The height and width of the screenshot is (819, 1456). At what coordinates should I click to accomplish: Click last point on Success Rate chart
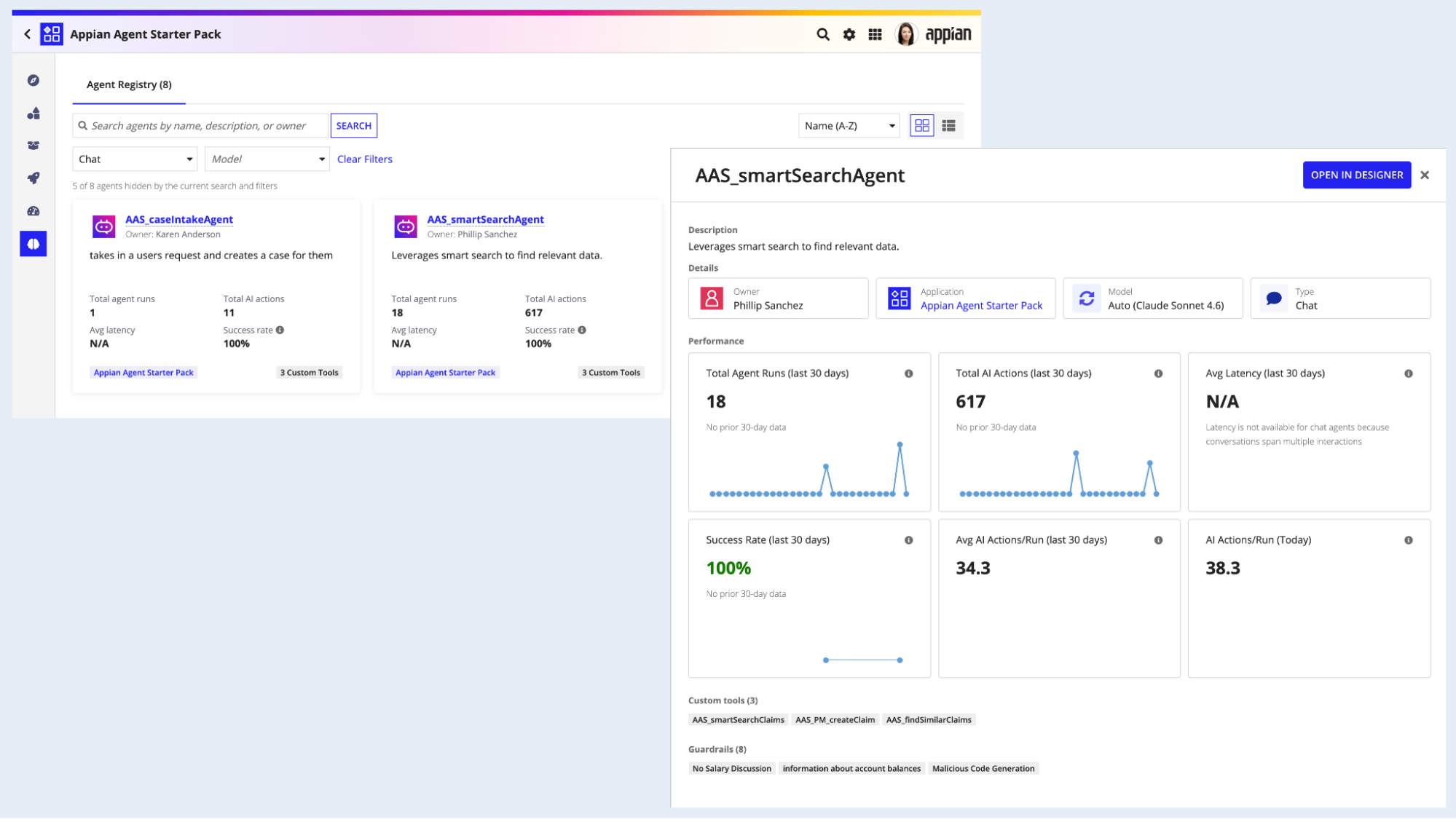[x=900, y=660]
